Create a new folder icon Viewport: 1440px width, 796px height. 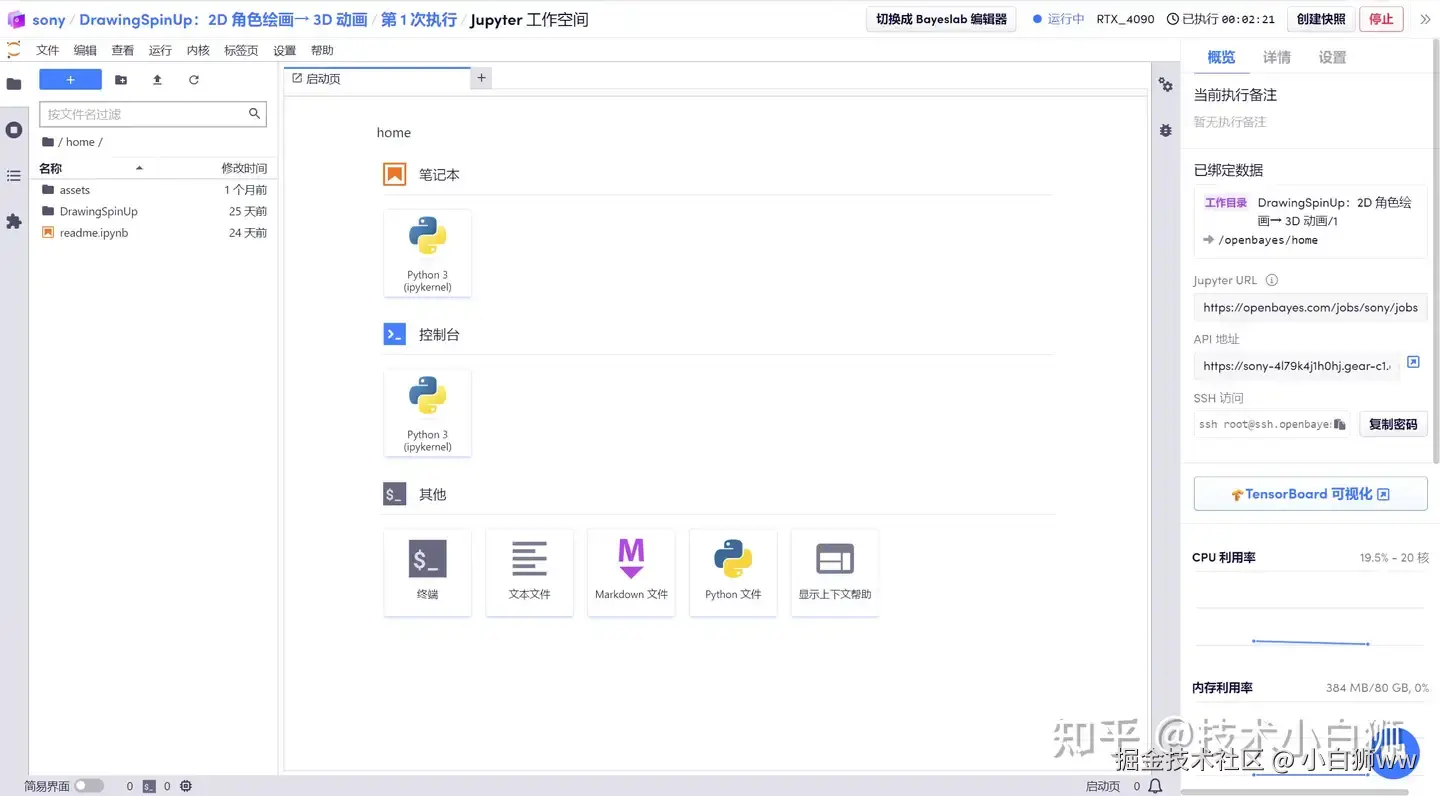[x=121, y=80]
